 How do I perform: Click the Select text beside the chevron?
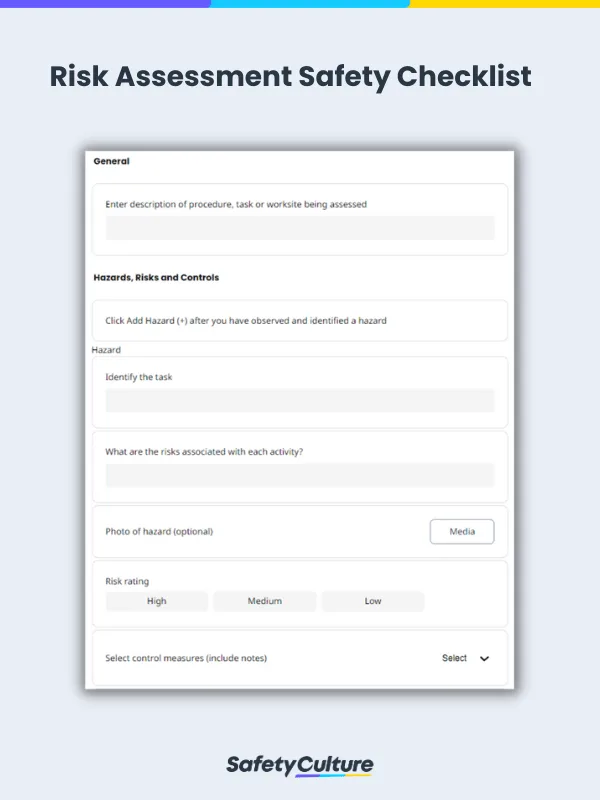tap(452, 658)
